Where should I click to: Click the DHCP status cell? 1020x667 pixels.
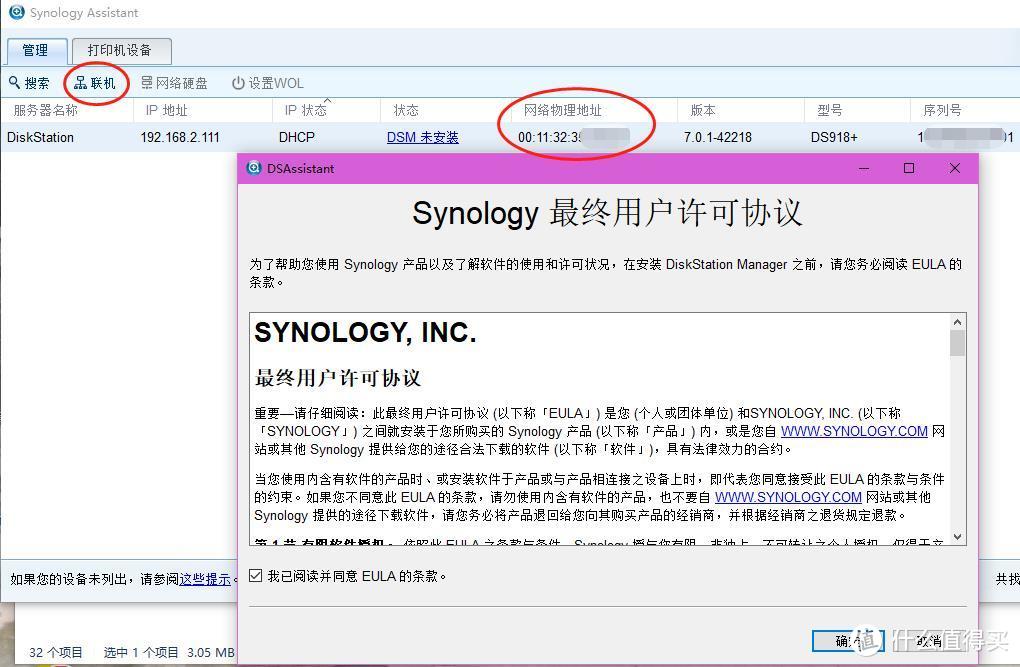point(297,137)
